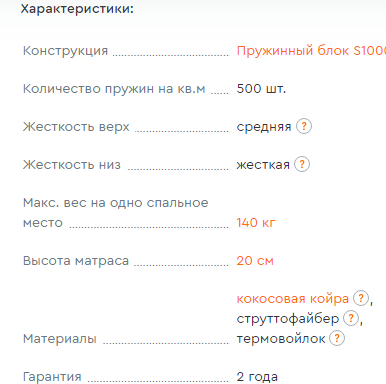
Task: Click the 20 см height link
Action: point(255,260)
